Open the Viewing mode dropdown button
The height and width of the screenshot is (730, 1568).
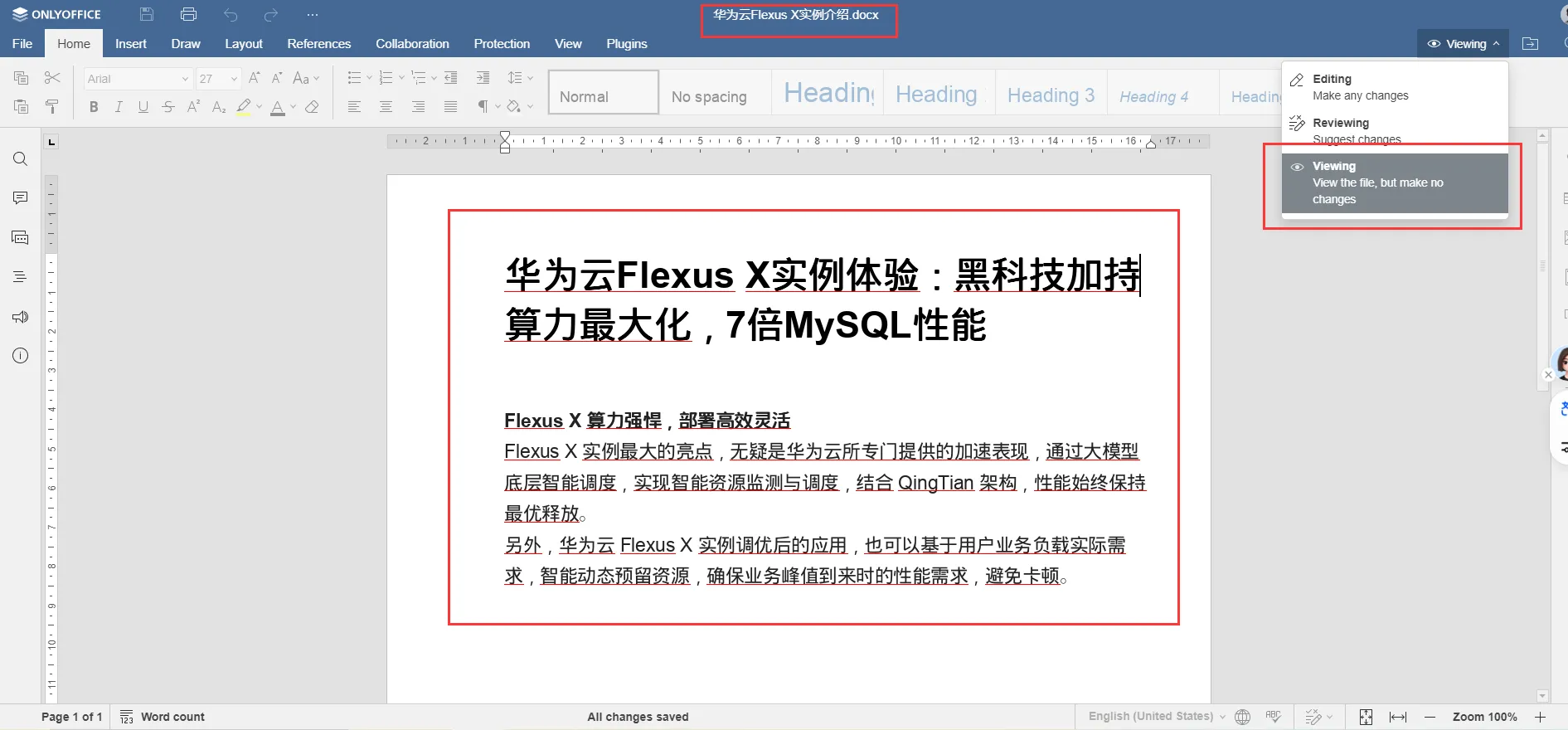[x=1463, y=44]
